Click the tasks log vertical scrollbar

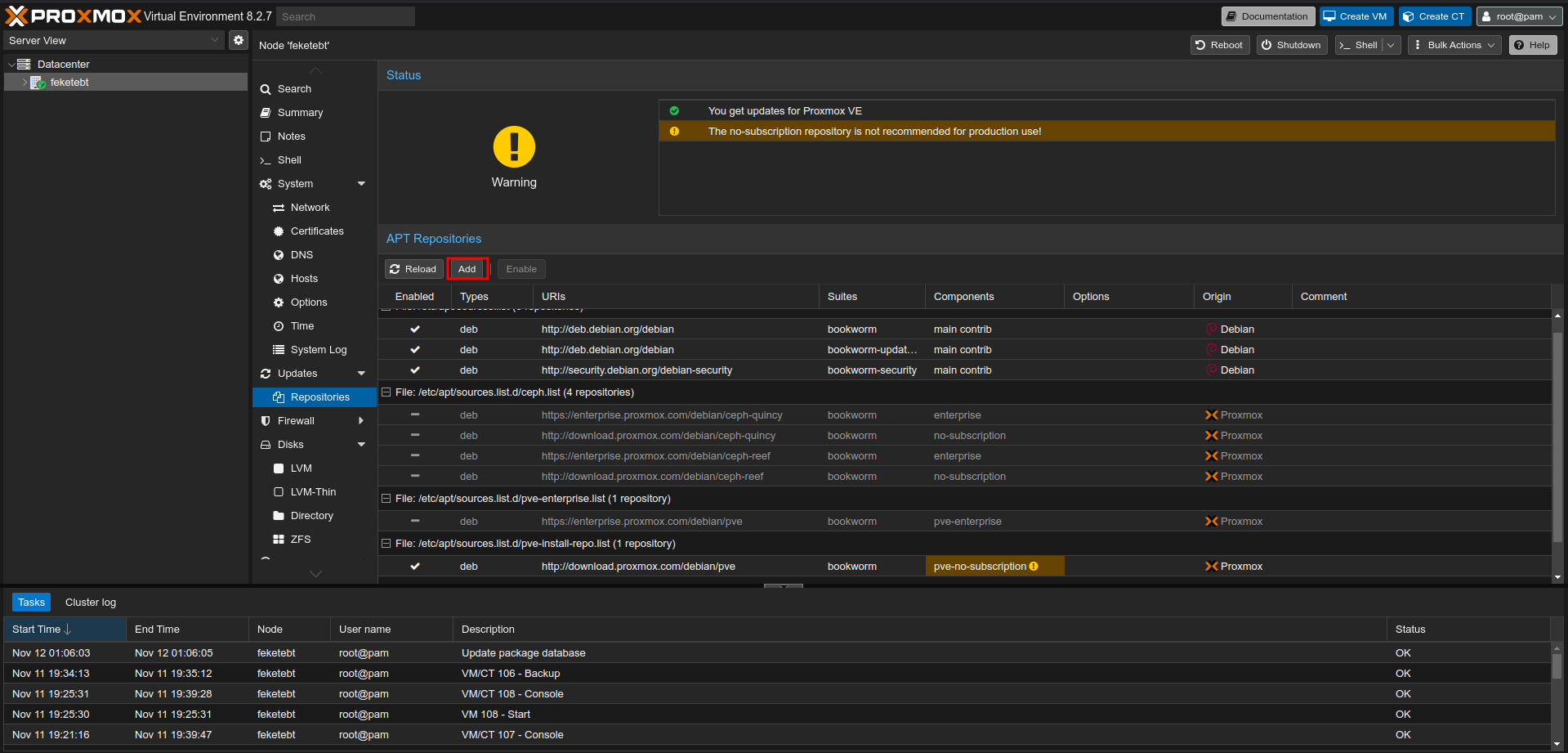tap(1557, 666)
